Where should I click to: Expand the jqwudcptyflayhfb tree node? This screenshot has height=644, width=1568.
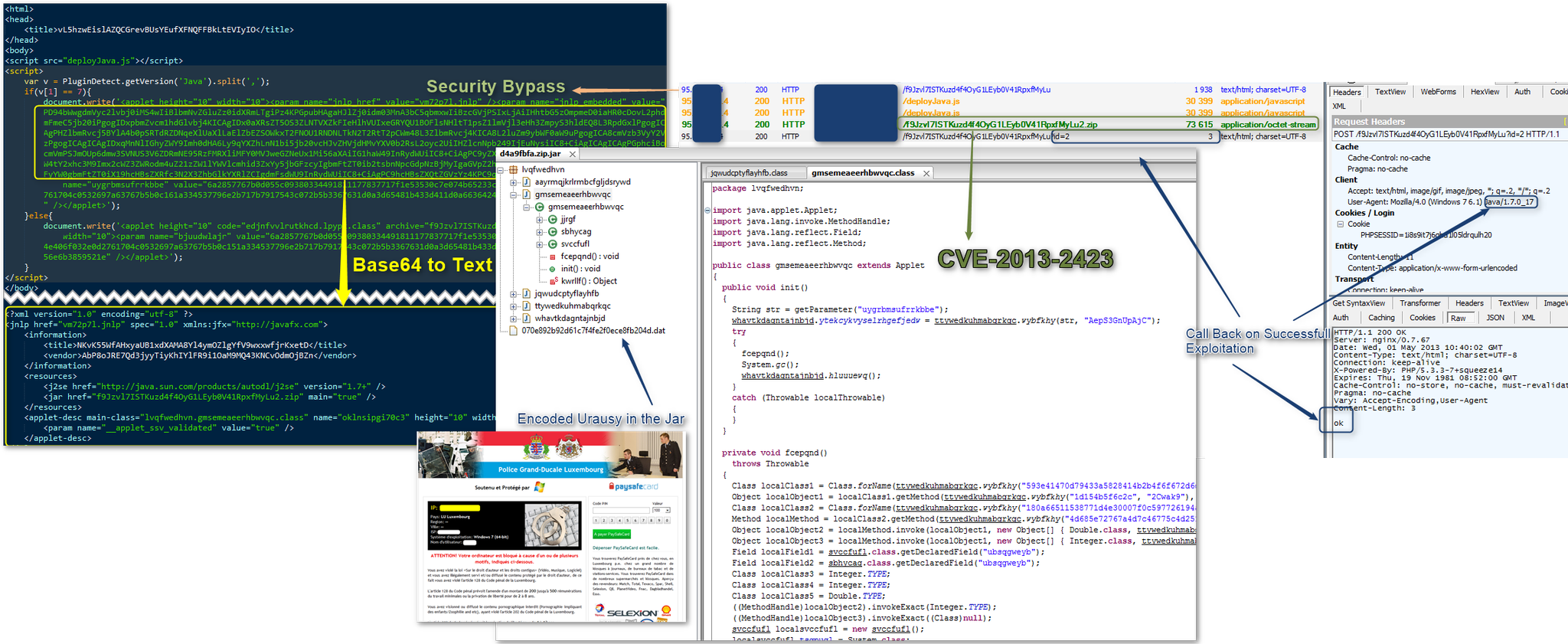(514, 294)
